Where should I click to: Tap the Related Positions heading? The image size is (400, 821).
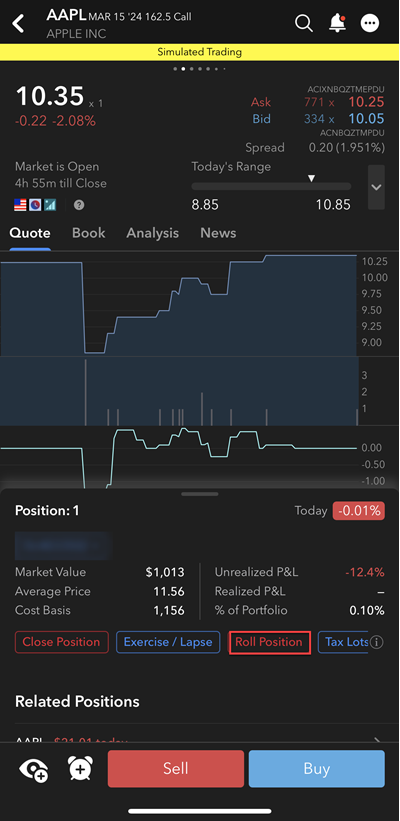[77, 702]
